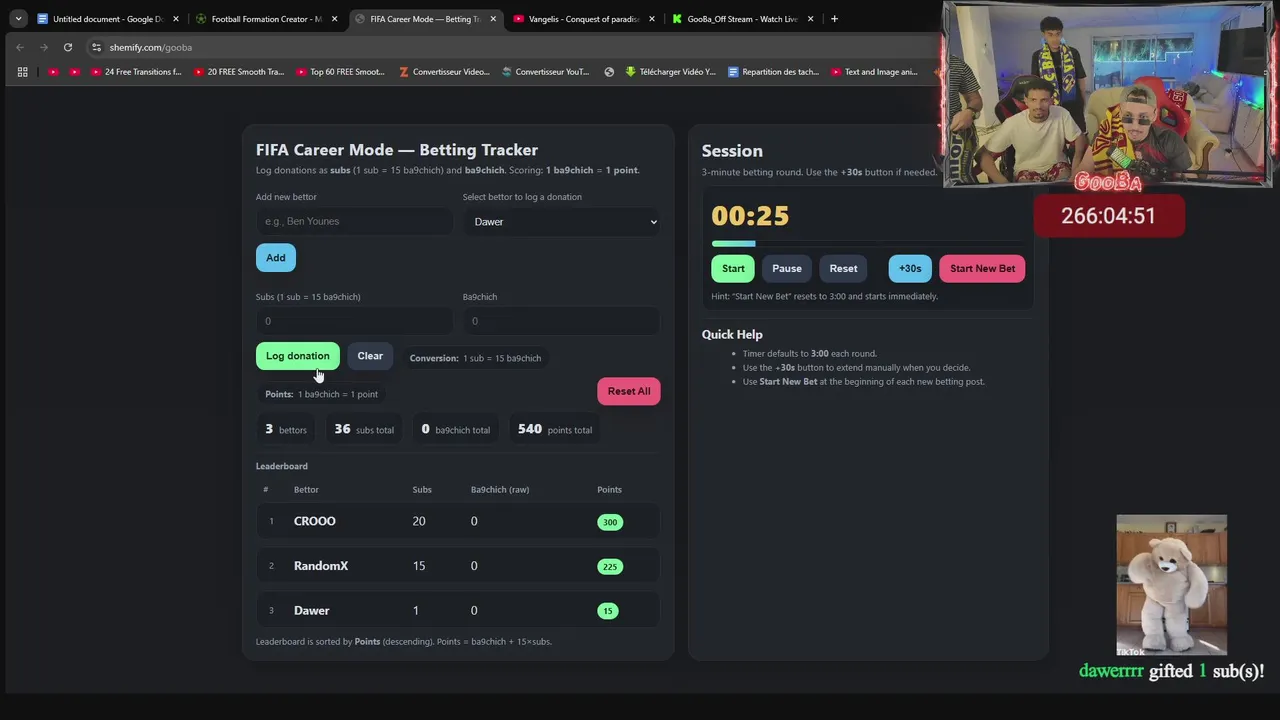The height and width of the screenshot is (720, 1280).
Task: Click the browser forward arrow
Action: click(x=44, y=47)
